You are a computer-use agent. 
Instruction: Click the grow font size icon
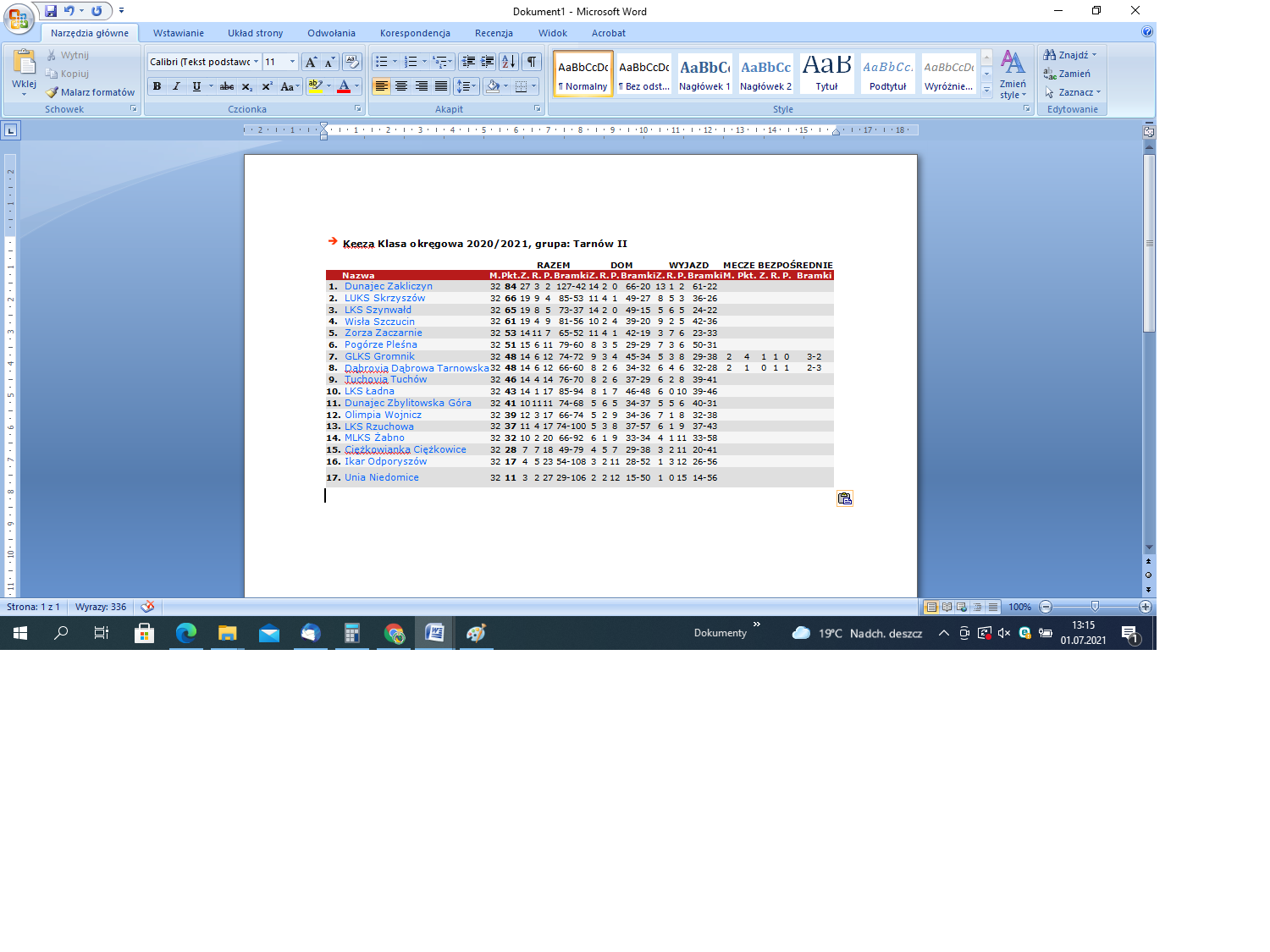coord(311,62)
